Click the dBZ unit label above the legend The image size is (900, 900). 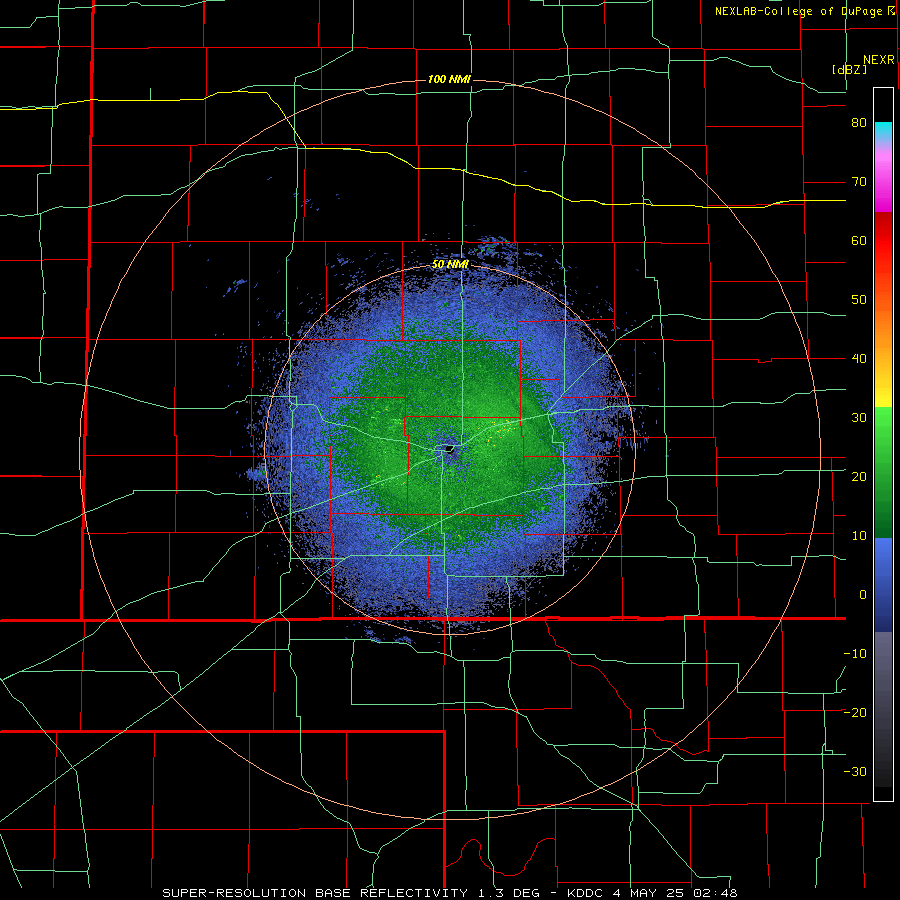pos(850,70)
